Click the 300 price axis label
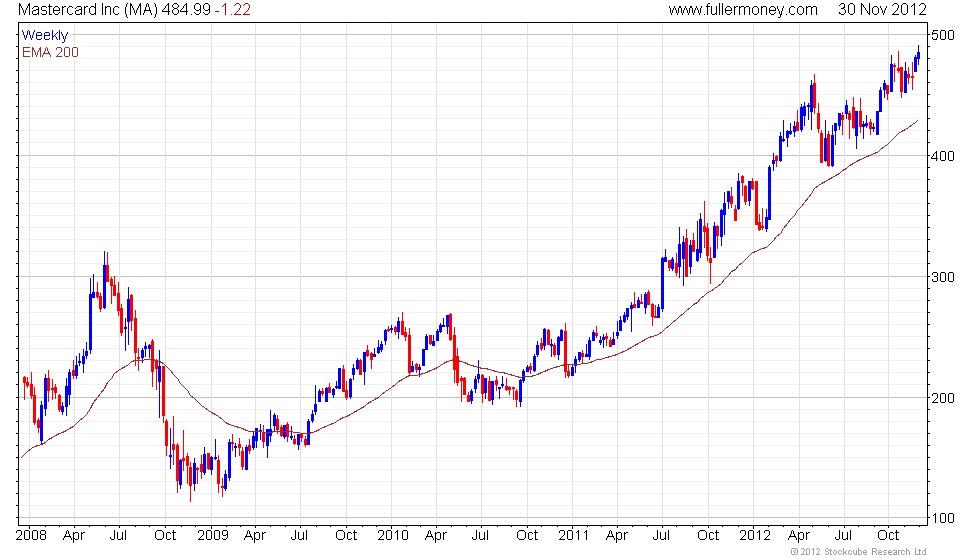This screenshot has width=980, height=560. [942, 277]
